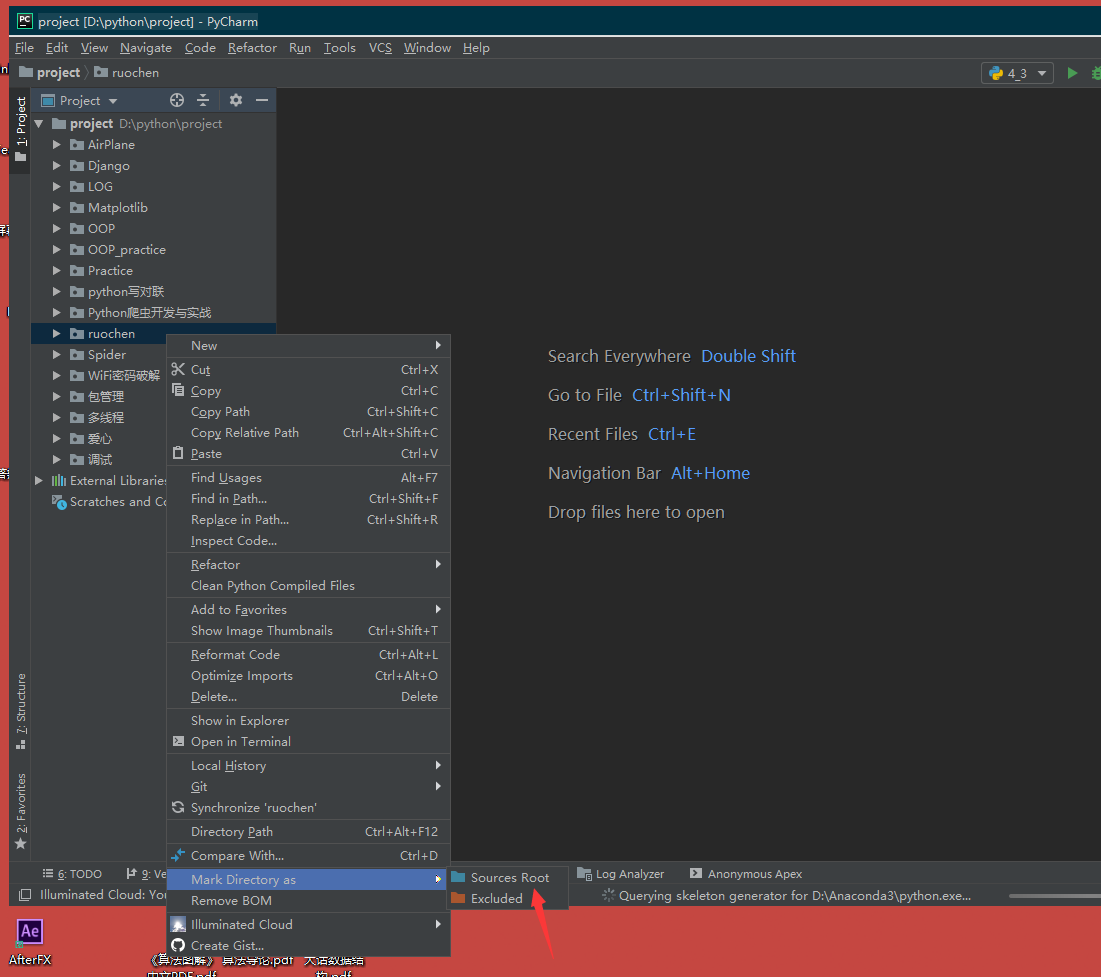The image size is (1101, 977).
Task: Click the green Run arrow
Action: pyautogui.click(x=1072, y=73)
